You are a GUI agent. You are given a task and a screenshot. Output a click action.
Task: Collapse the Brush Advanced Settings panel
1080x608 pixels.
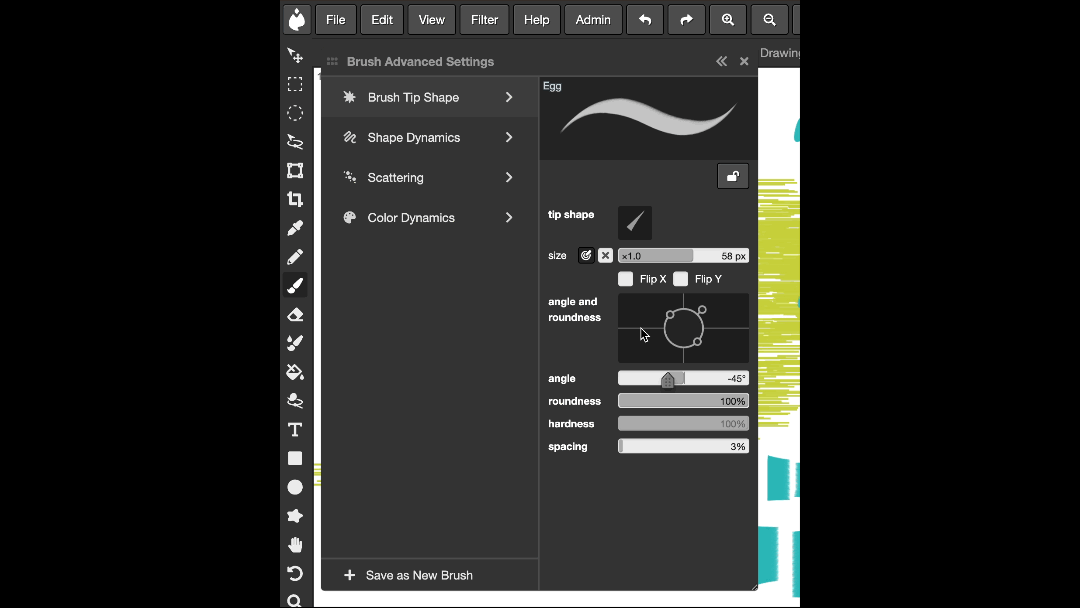click(x=721, y=62)
